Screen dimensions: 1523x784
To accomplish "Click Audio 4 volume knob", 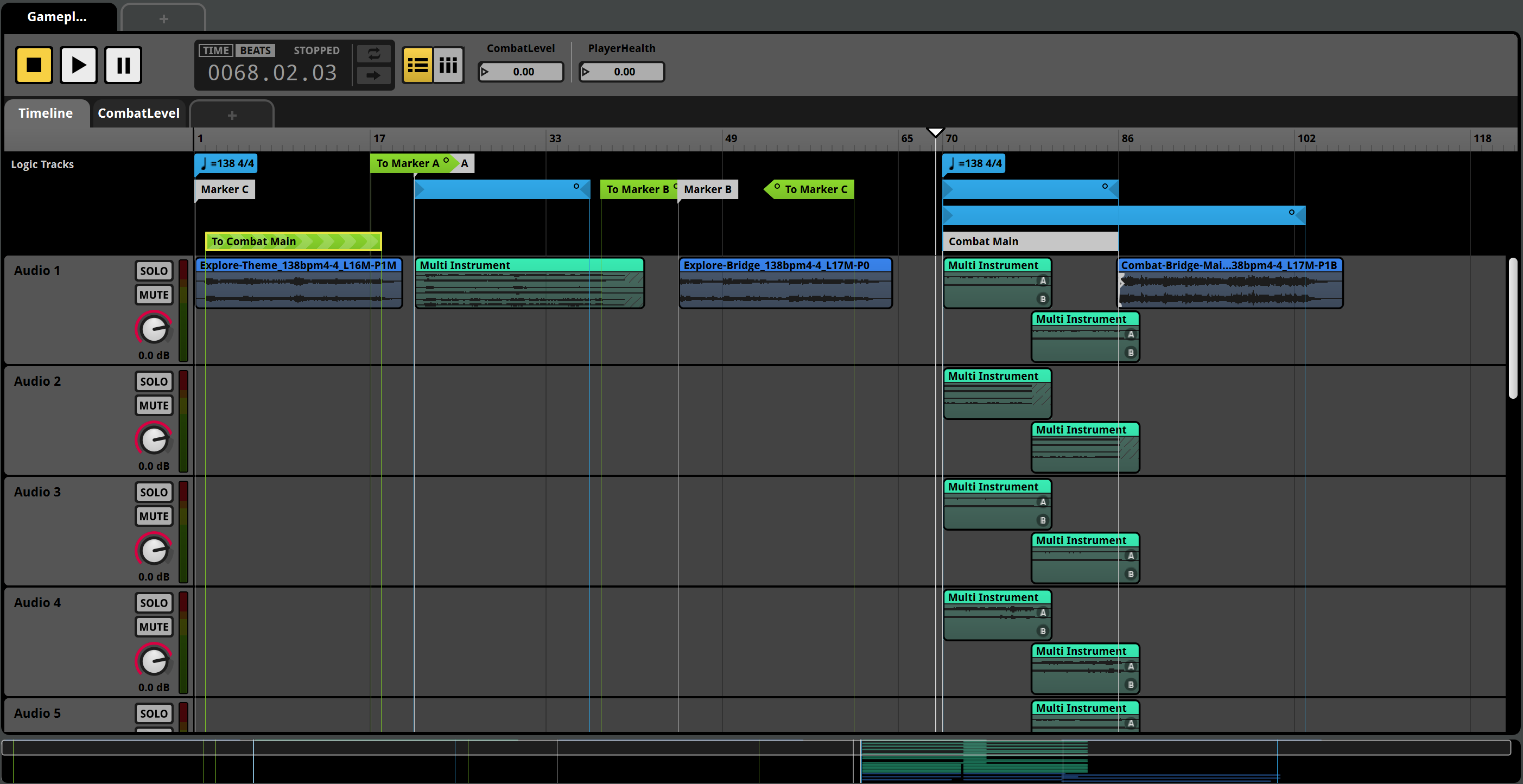I will point(154,660).
